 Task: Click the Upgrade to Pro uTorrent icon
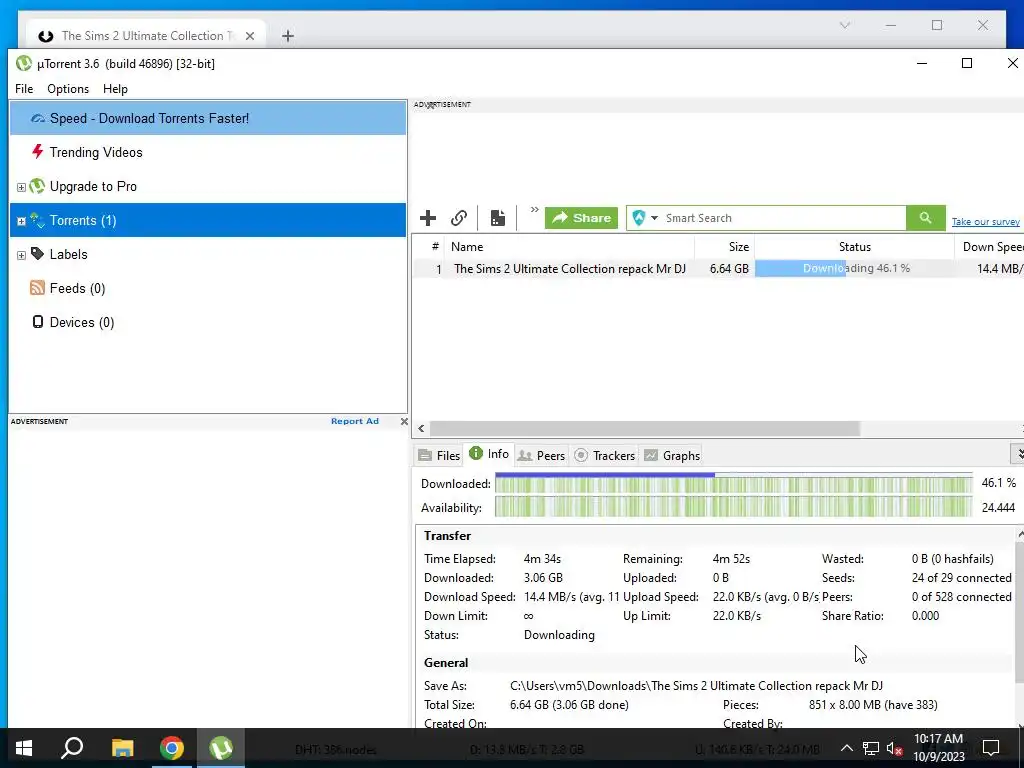click(37, 186)
